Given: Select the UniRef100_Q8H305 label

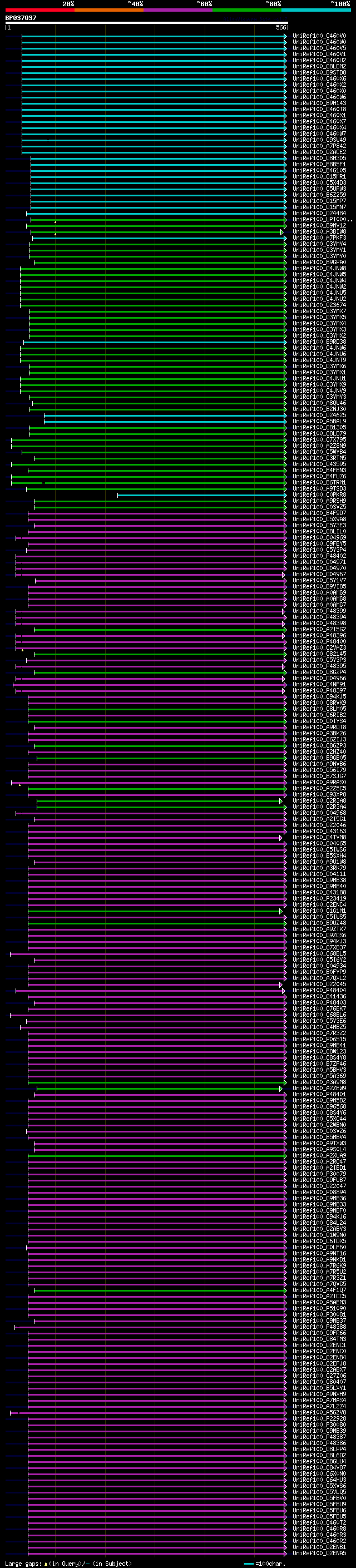Looking at the screenshot, I should [319, 159].
